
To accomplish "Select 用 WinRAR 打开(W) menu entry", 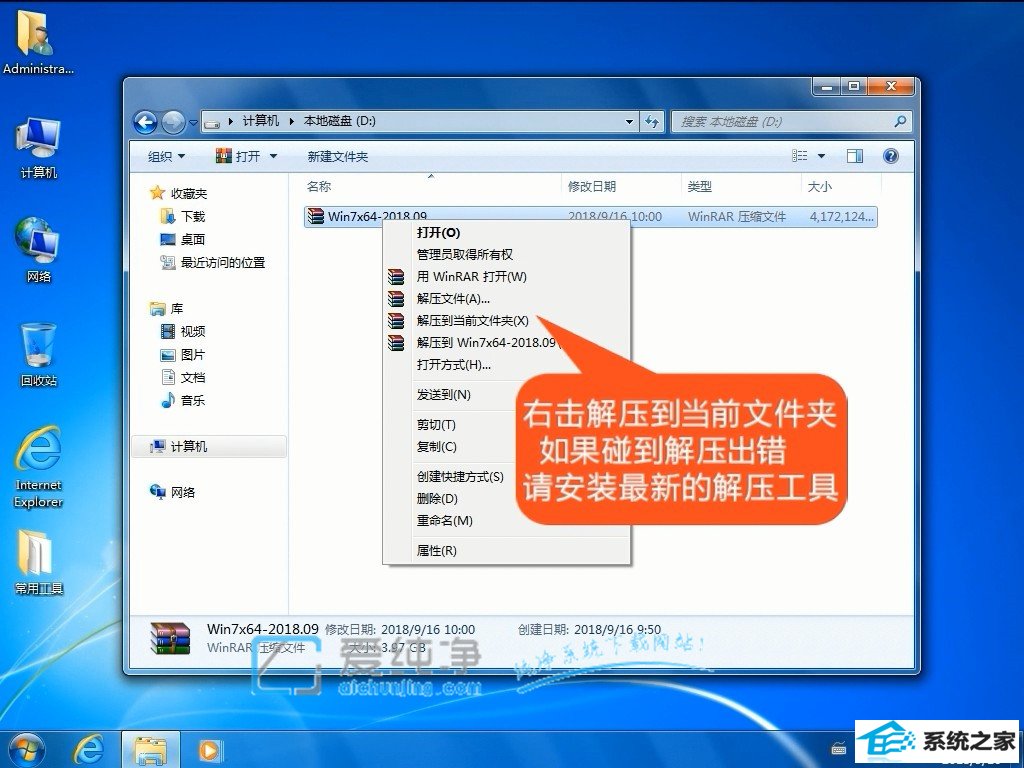I will pos(471,277).
